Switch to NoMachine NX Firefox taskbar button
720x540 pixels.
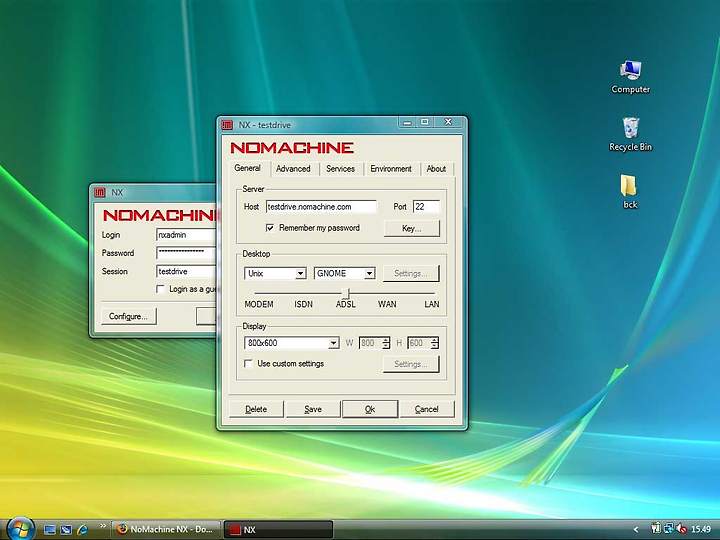coord(166,529)
